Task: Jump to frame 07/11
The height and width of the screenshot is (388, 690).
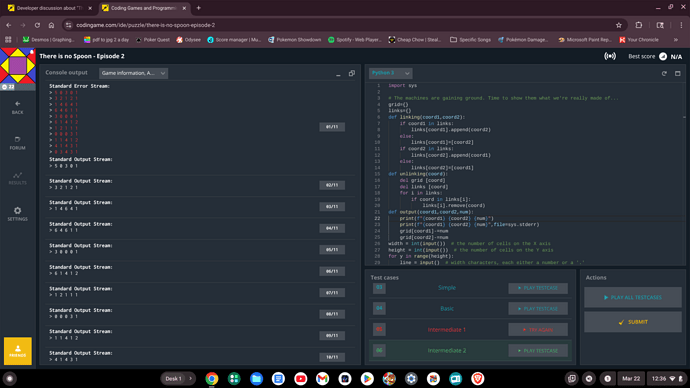Action: (332, 293)
